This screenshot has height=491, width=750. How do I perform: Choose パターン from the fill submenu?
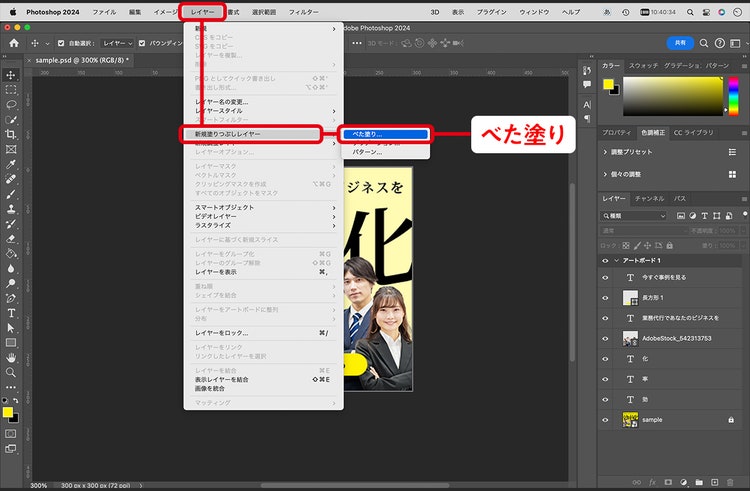tap(386, 153)
